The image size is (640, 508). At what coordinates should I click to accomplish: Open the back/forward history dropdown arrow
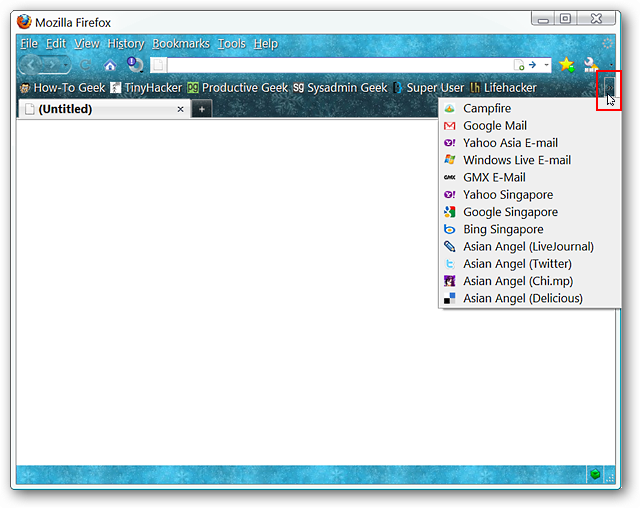pos(66,65)
